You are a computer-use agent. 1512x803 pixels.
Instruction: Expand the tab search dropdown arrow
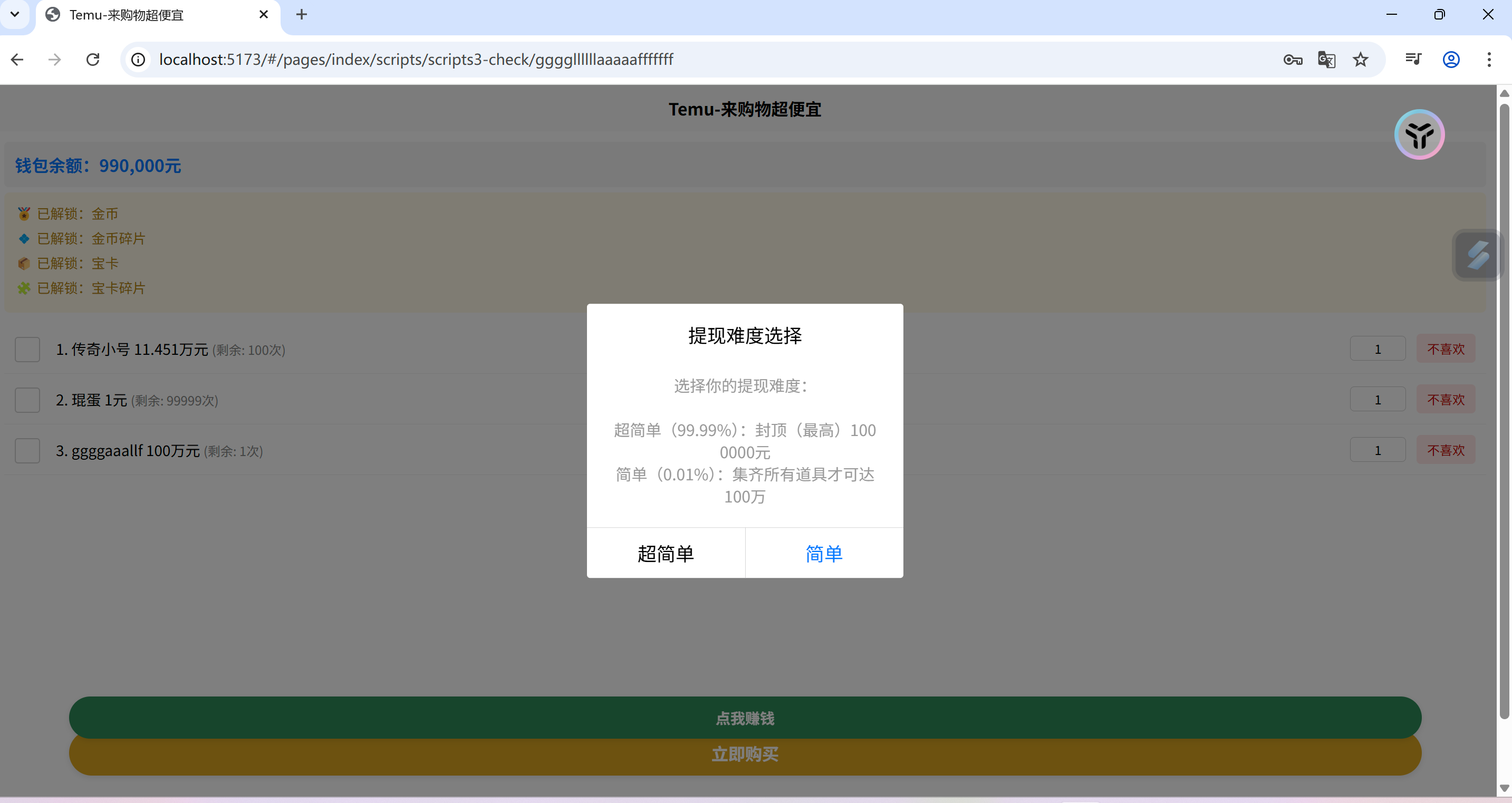point(15,14)
